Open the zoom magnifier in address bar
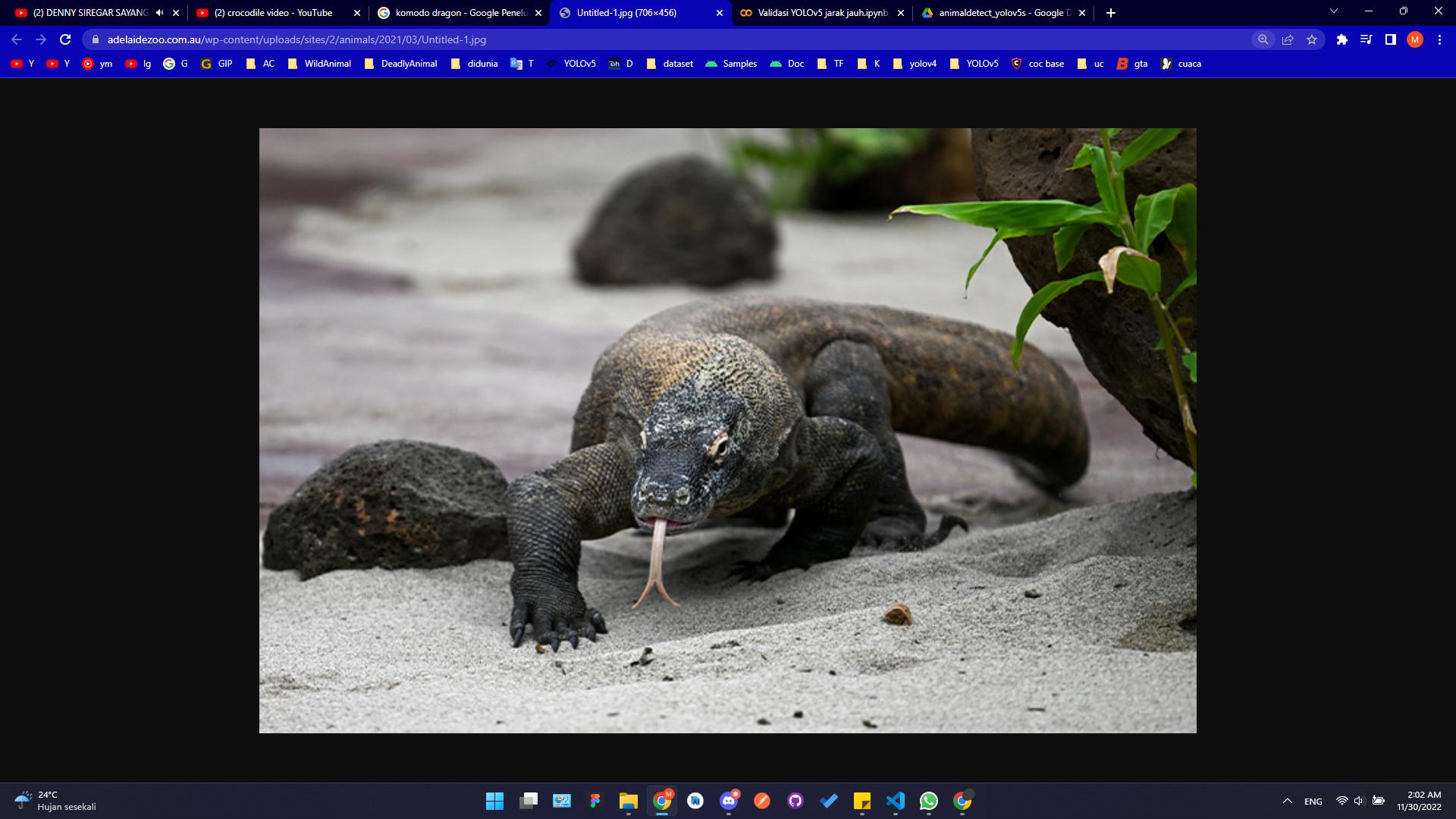 [1263, 39]
